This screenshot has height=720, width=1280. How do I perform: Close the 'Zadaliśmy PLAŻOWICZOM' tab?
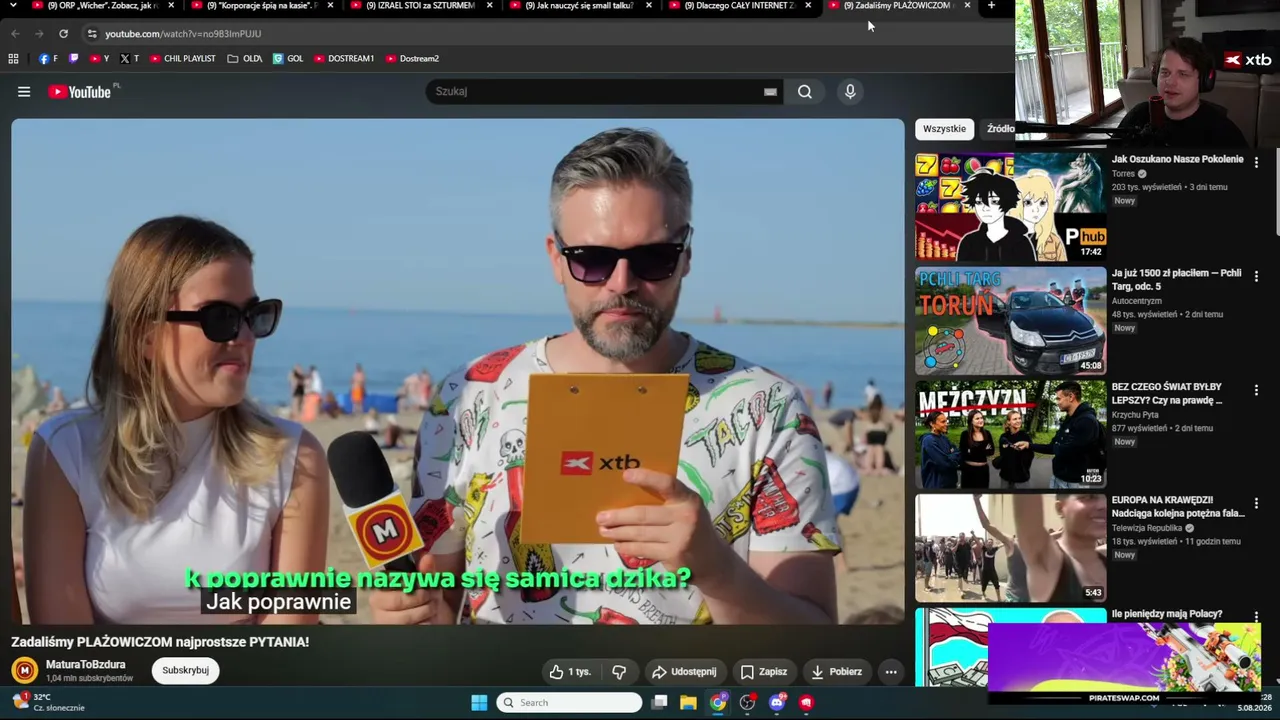(x=967, y=6)
